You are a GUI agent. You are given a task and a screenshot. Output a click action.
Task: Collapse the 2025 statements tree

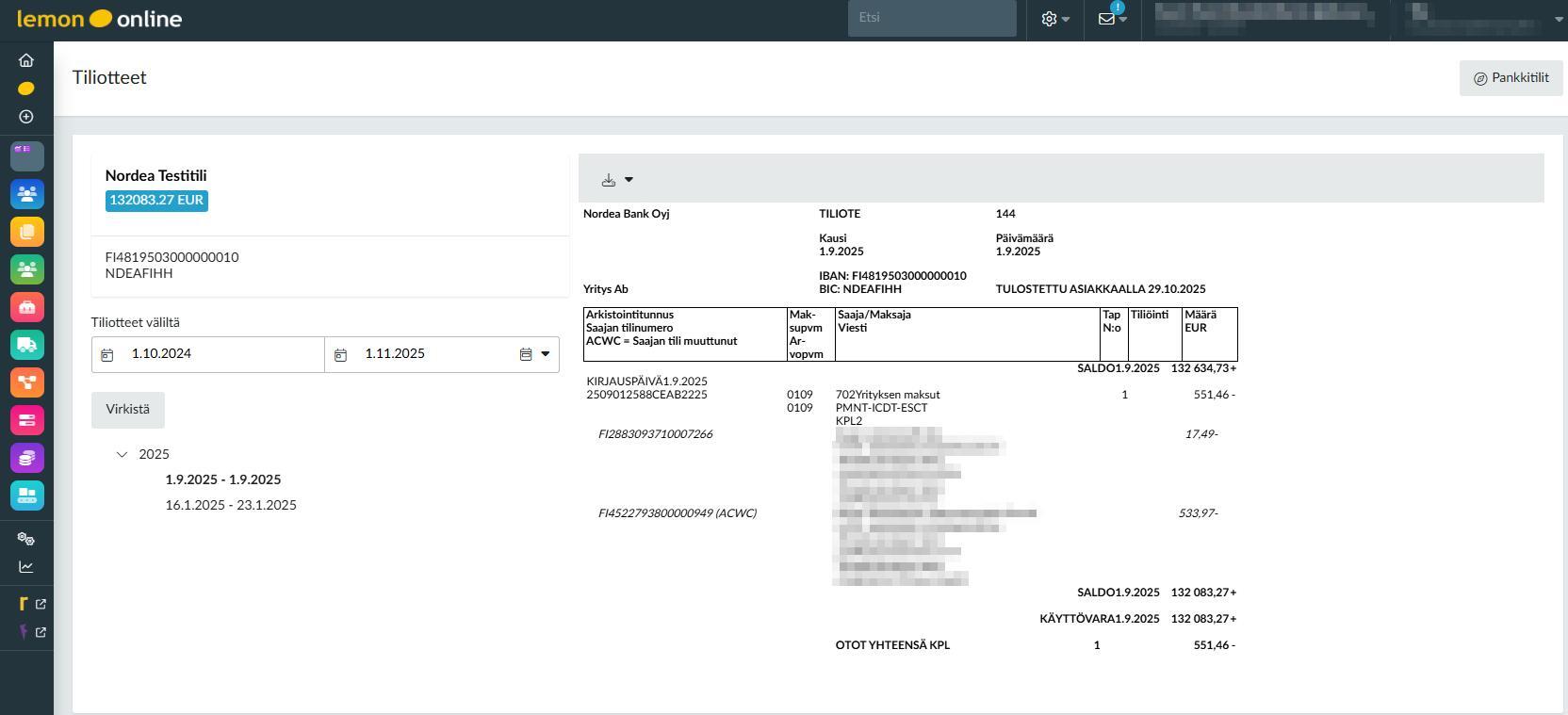[x=122, y=454]
